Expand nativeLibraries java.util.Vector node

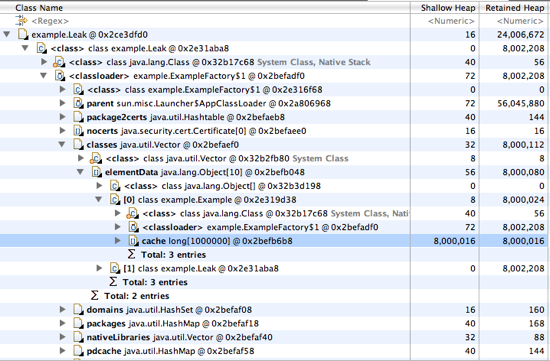click(62, 337)
